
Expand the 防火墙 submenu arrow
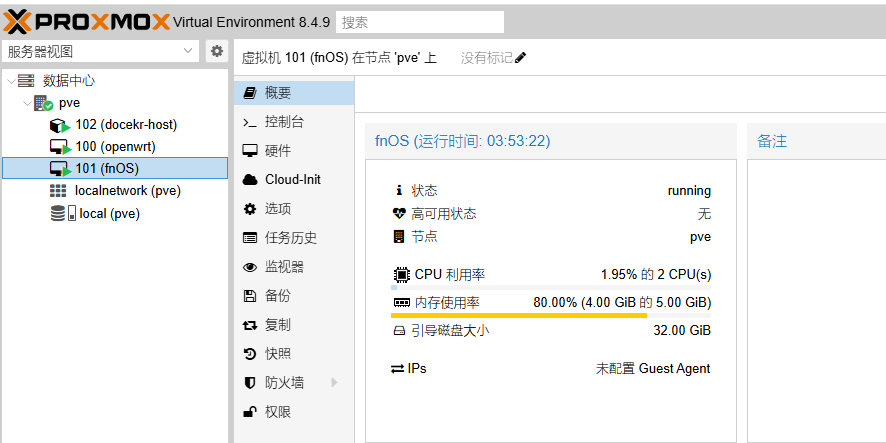(x=334, y=382)
